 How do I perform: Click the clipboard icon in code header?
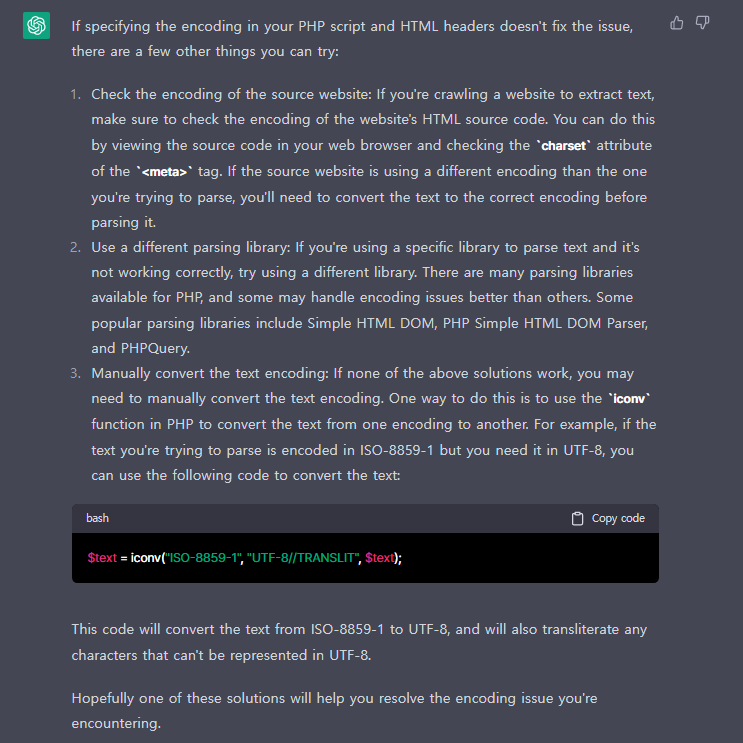point(577,518)
